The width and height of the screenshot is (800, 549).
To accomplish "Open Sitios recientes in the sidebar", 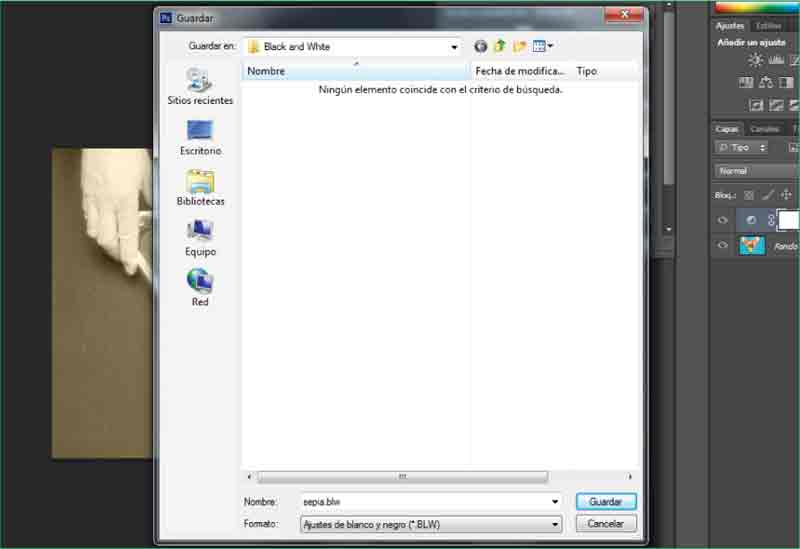I will click(x=200, y=86).
